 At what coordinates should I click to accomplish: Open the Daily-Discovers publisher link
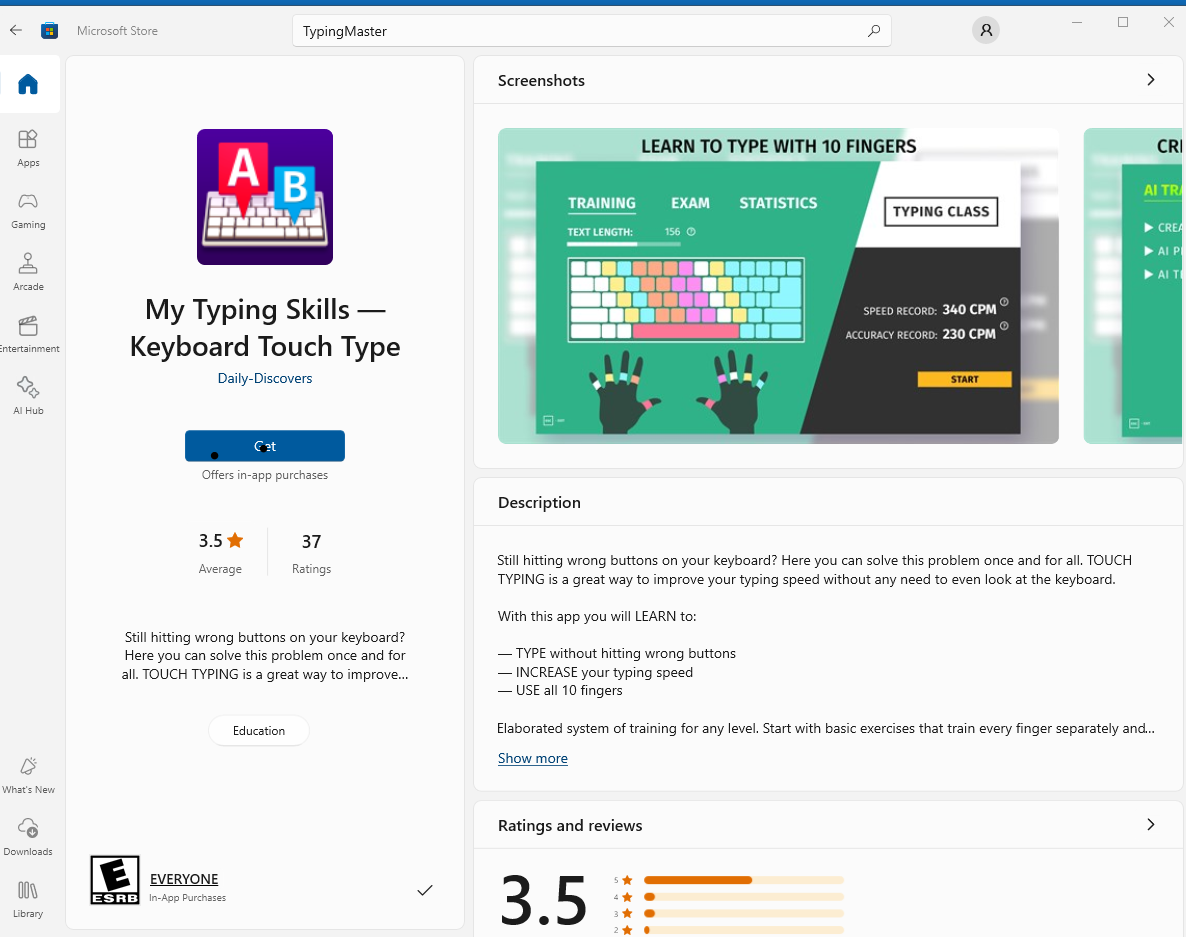point(265,378)
